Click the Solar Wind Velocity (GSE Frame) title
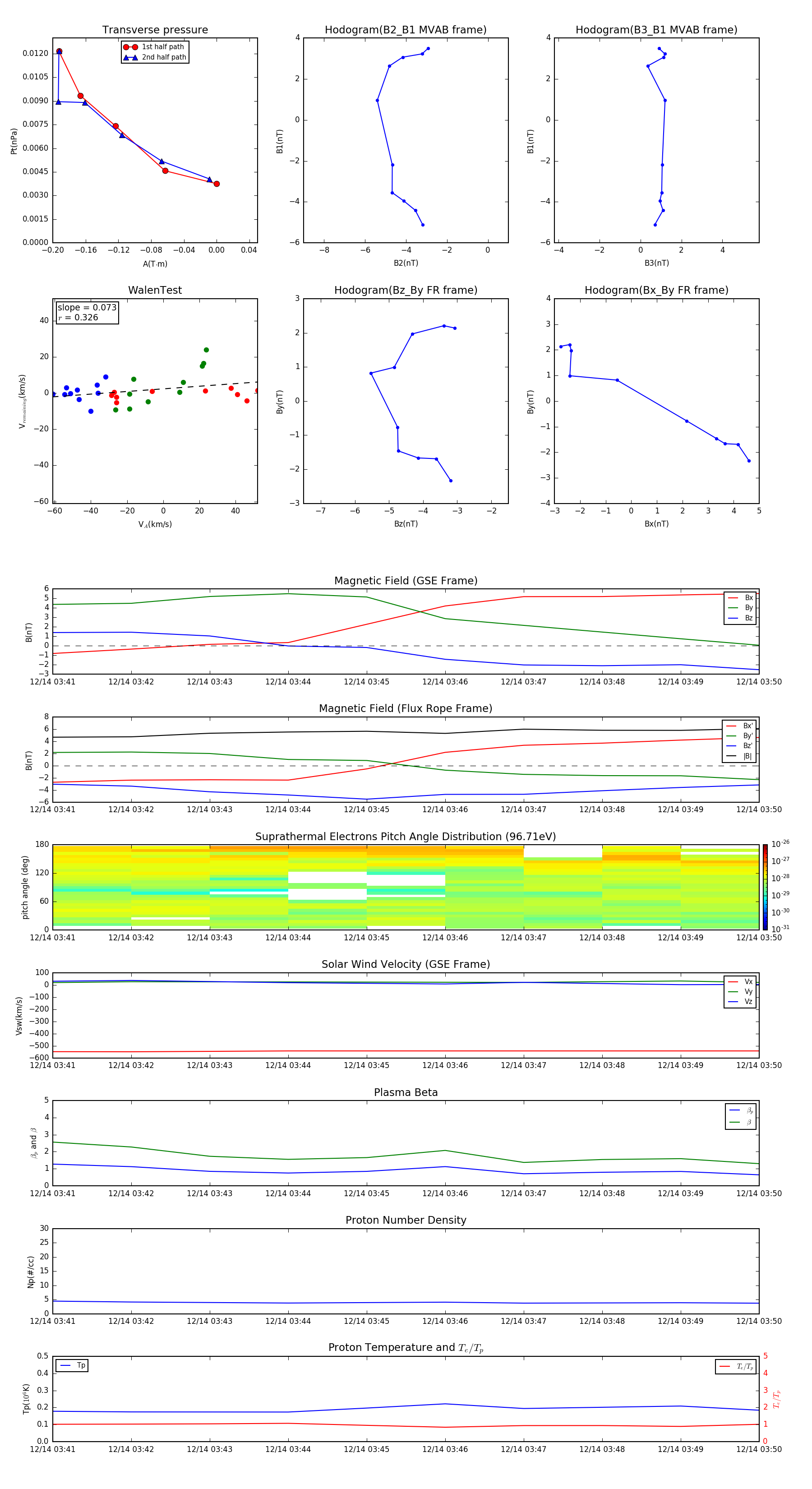Viewport: 812px width, 1489px height. pyautogui.click(x=406, y=964)
